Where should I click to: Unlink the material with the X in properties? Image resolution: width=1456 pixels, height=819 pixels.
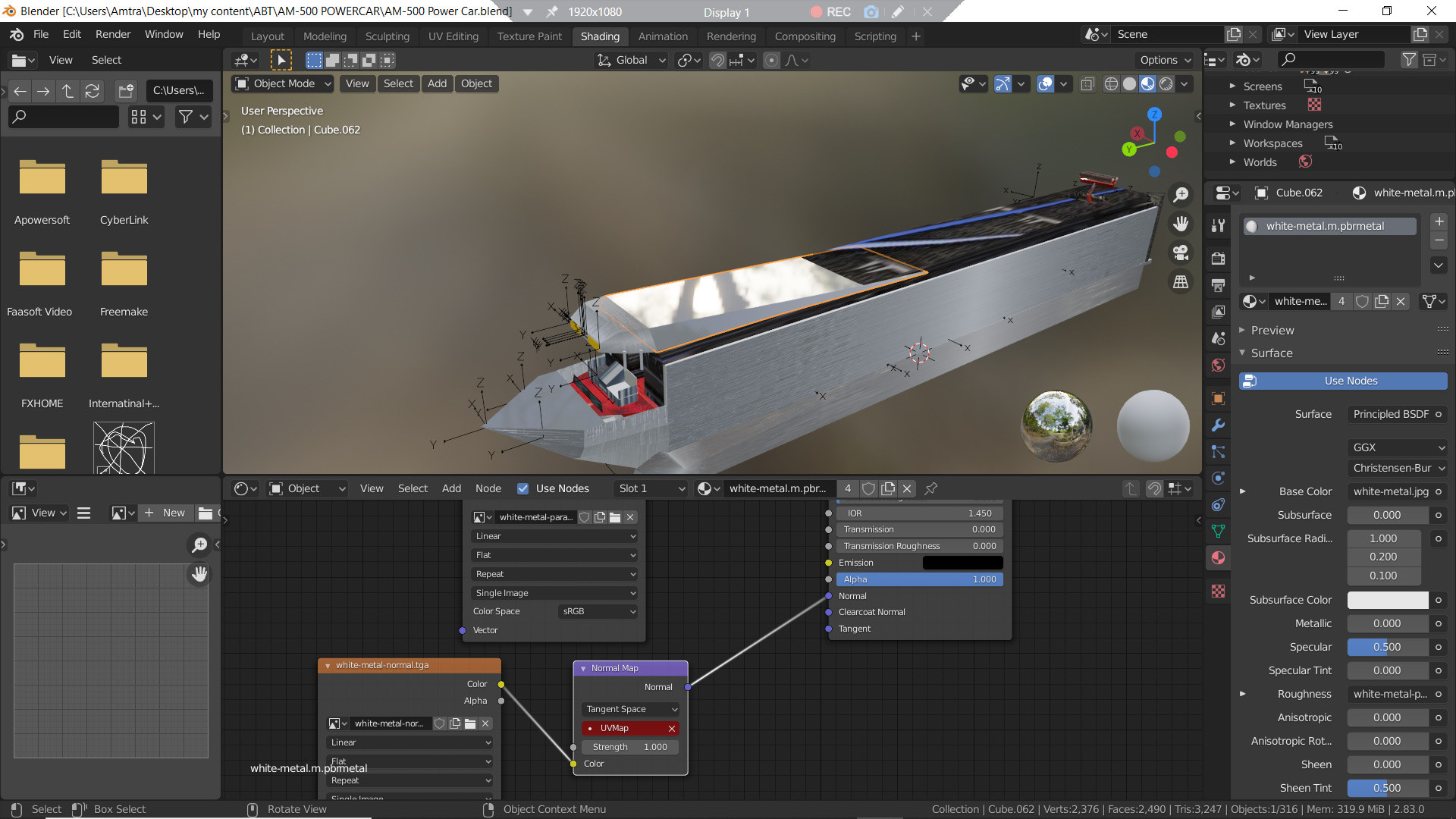pos(1401,301)
